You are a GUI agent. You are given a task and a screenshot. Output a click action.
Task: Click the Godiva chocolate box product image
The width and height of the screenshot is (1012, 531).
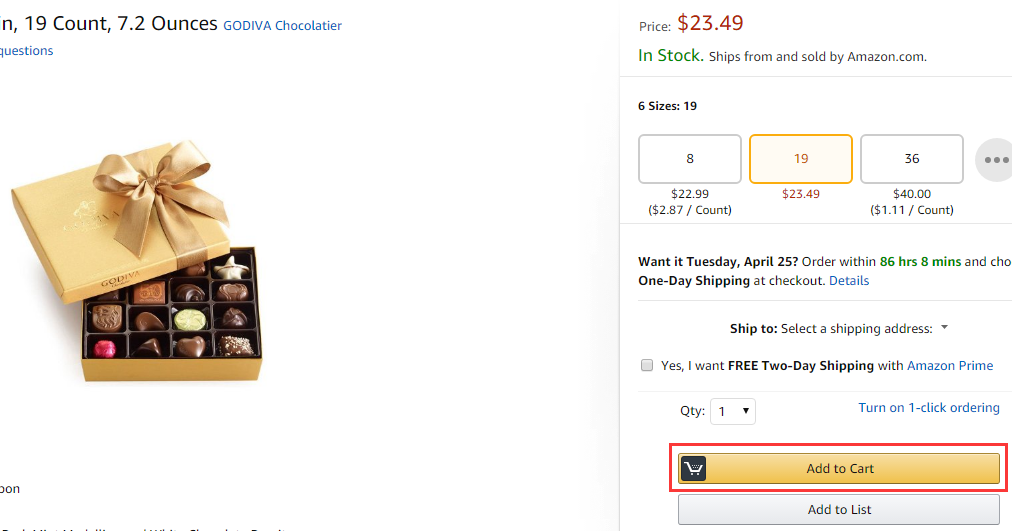pyautogui.click(x=137, y=260)
